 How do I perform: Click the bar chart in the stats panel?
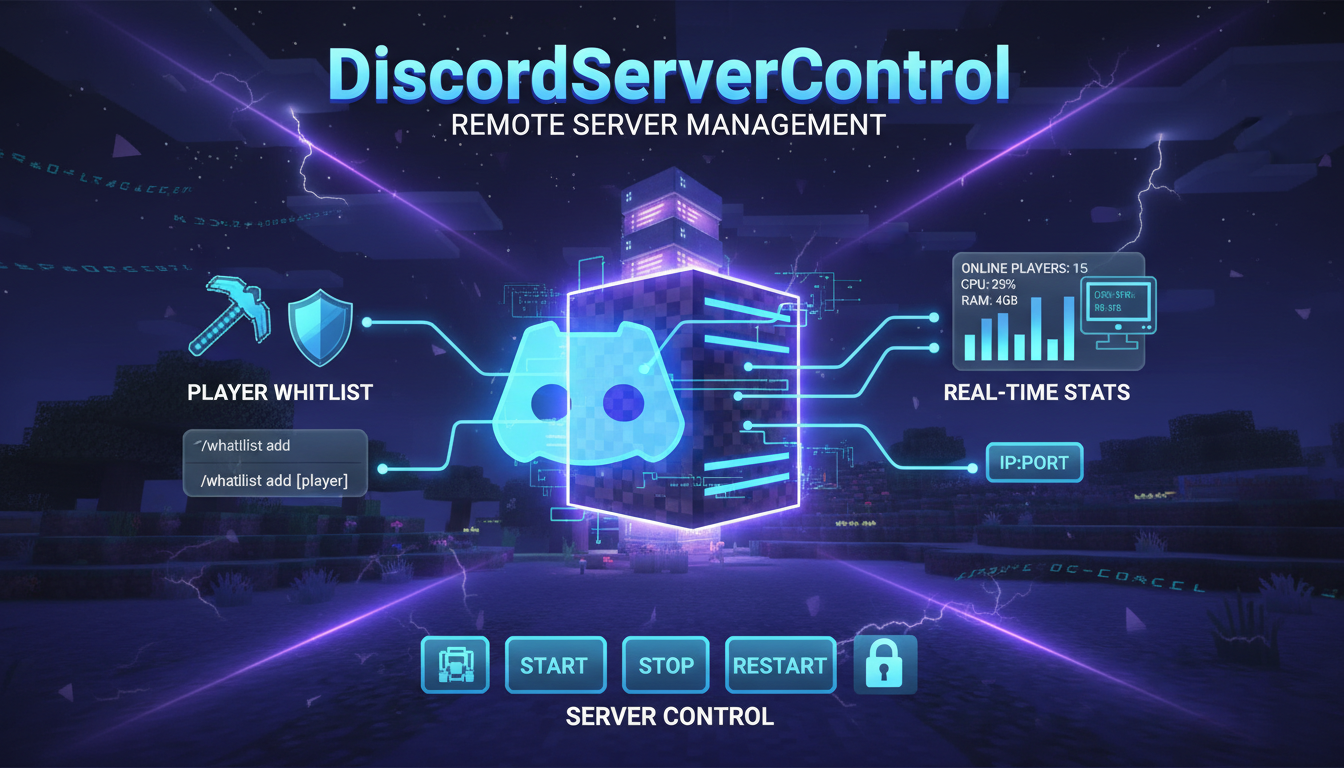pyautogui.click(x=1020, y=328)
